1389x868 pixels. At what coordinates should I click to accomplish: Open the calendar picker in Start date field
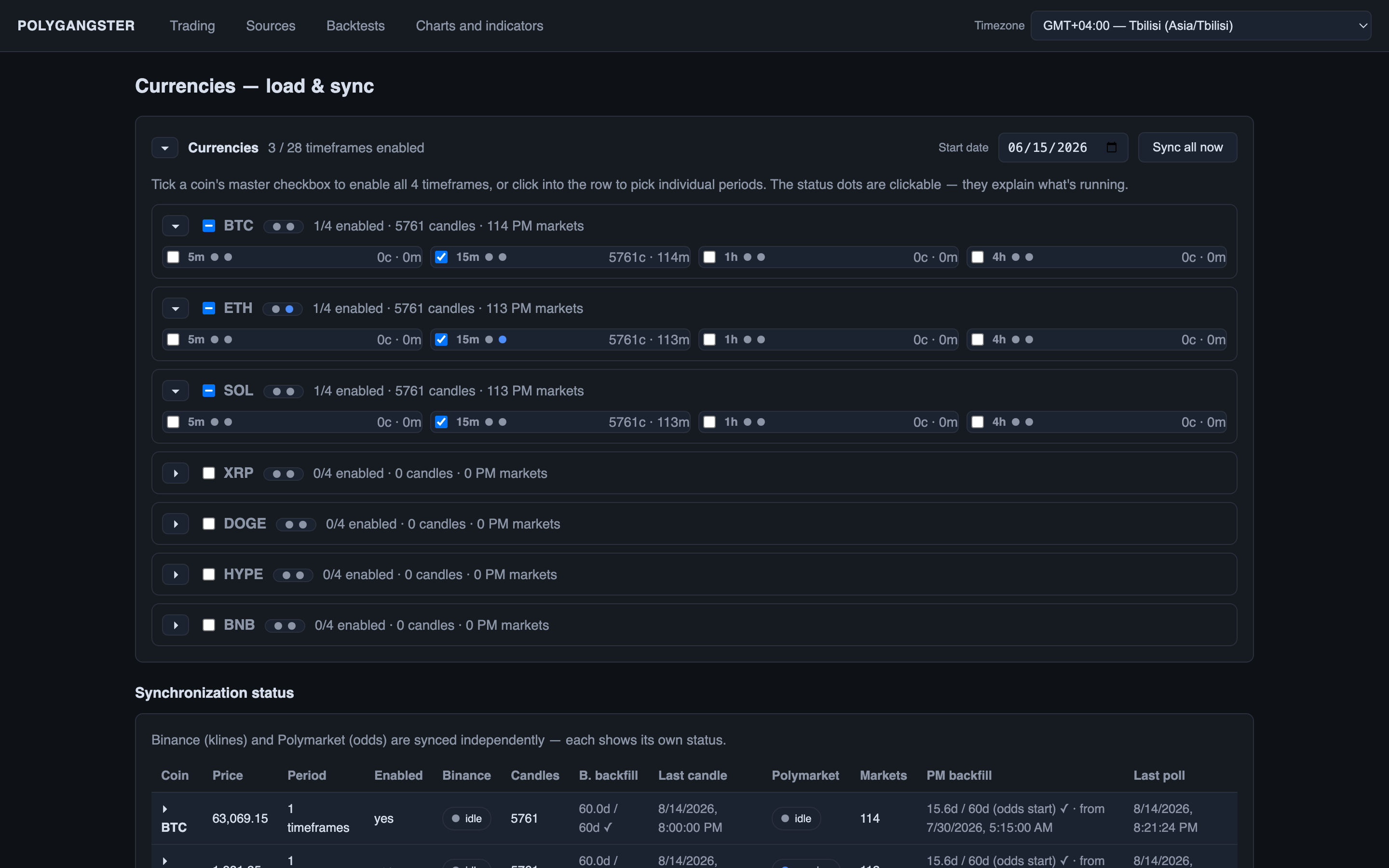(x=1111, y=148)
